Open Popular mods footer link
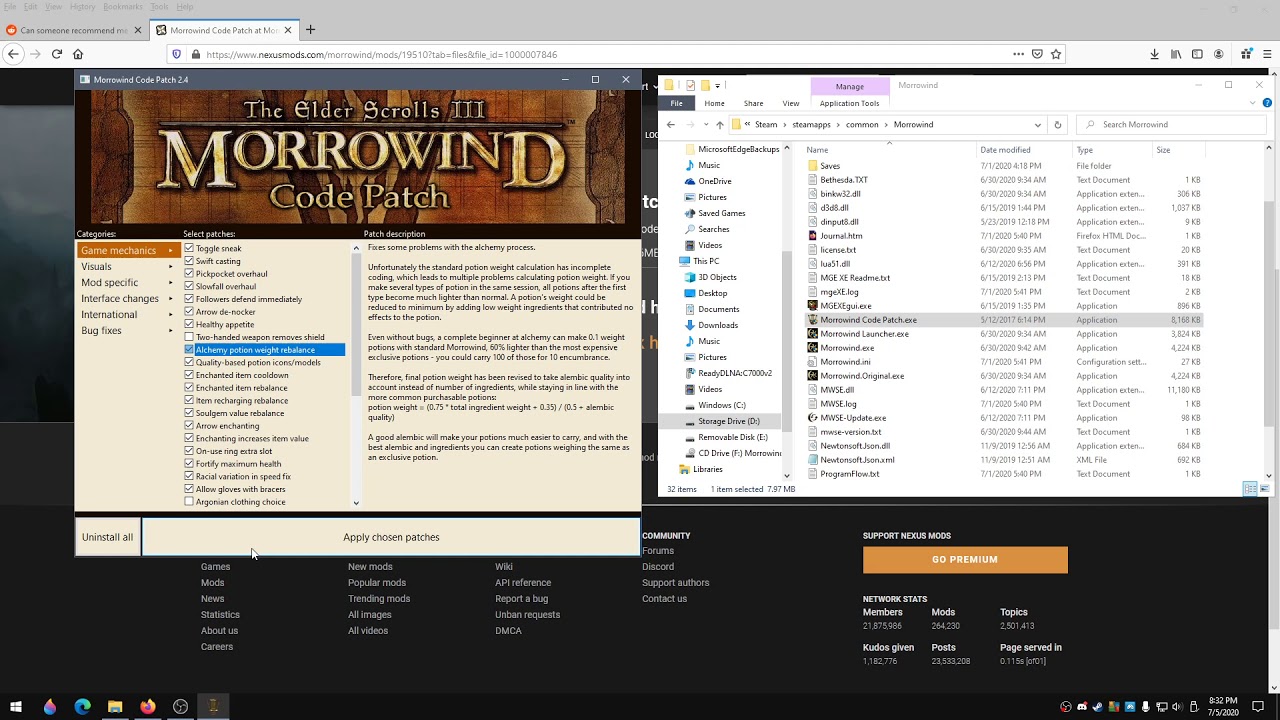This screenshot has width=1280, height=720. 377,583
